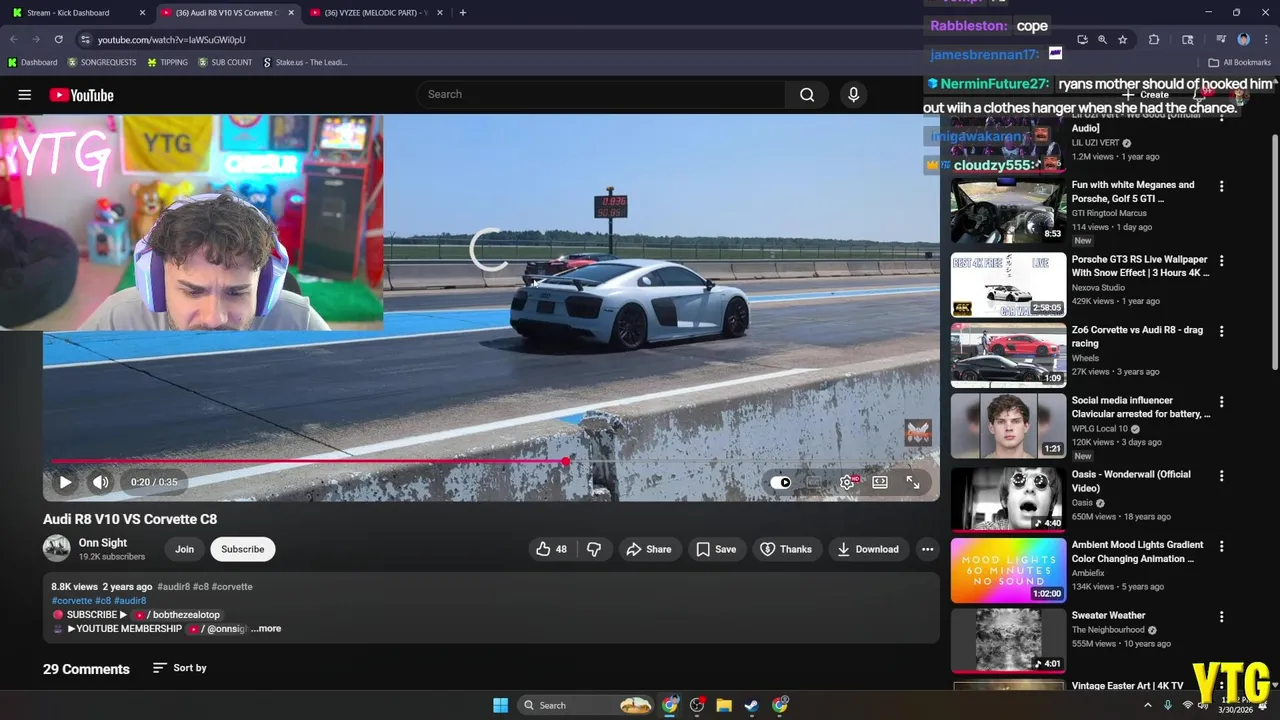Image resolution: width=1280 pixels, height=720 pixels.
Task: Open options for Oasis Wonderwall video
Action: click(1221, 476)
